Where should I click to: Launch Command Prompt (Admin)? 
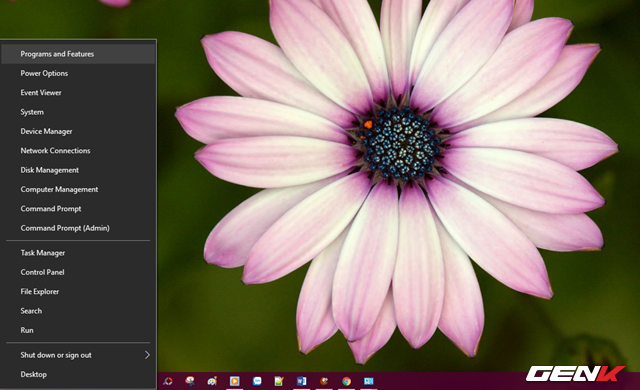click(x=78, y=228)
